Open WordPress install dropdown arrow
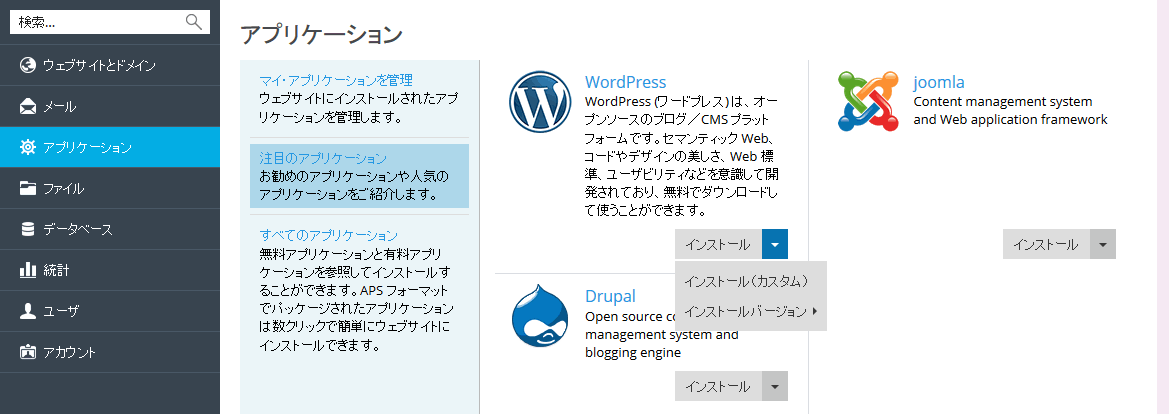The image size is (1169, 414). (x=775, y=244)
